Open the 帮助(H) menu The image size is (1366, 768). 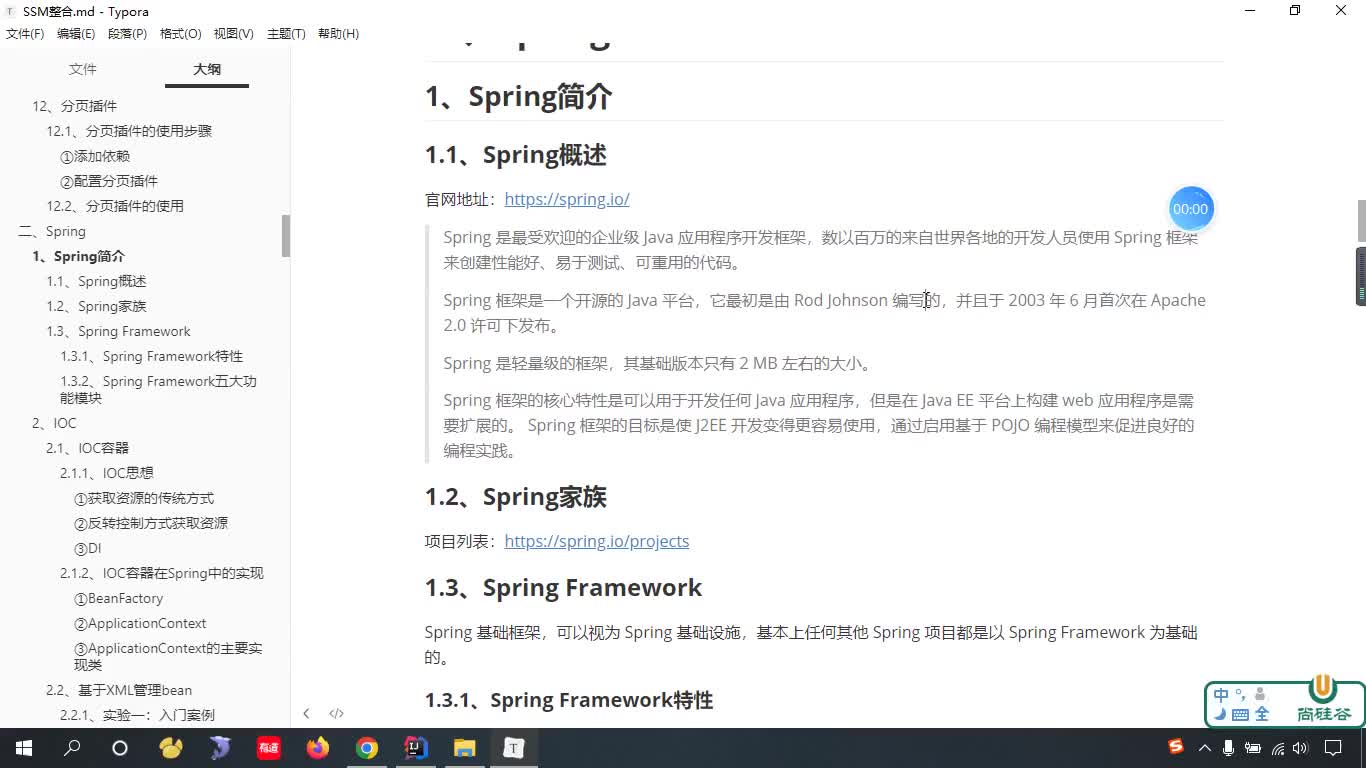[338, 33]
